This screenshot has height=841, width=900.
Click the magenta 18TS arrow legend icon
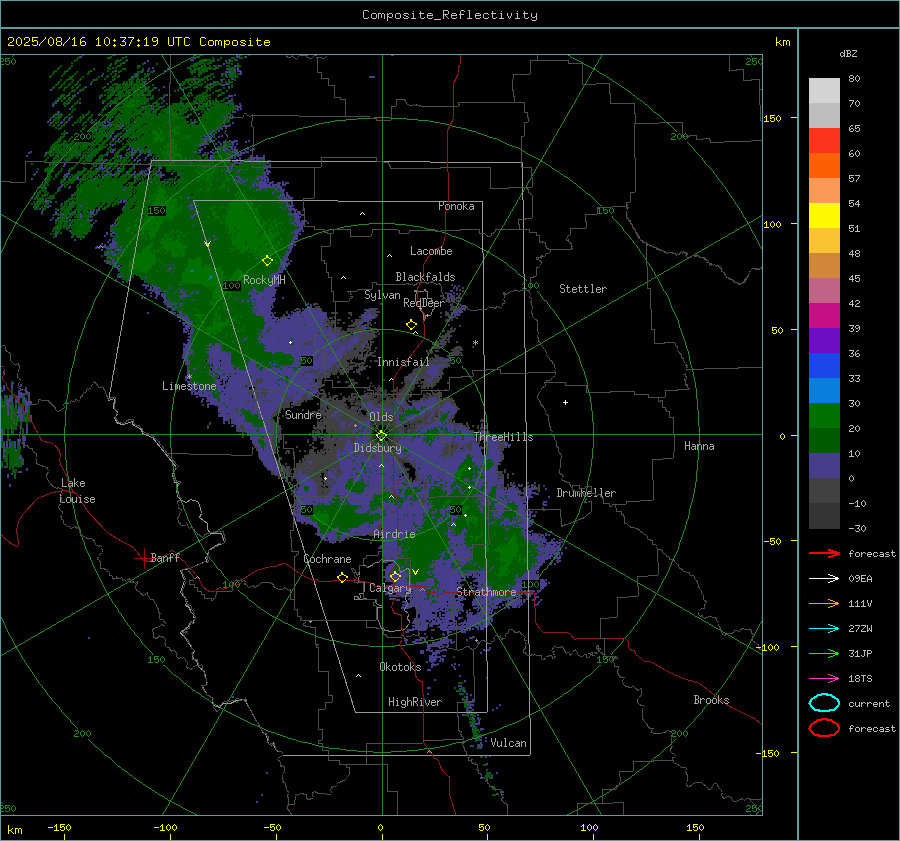824,679
